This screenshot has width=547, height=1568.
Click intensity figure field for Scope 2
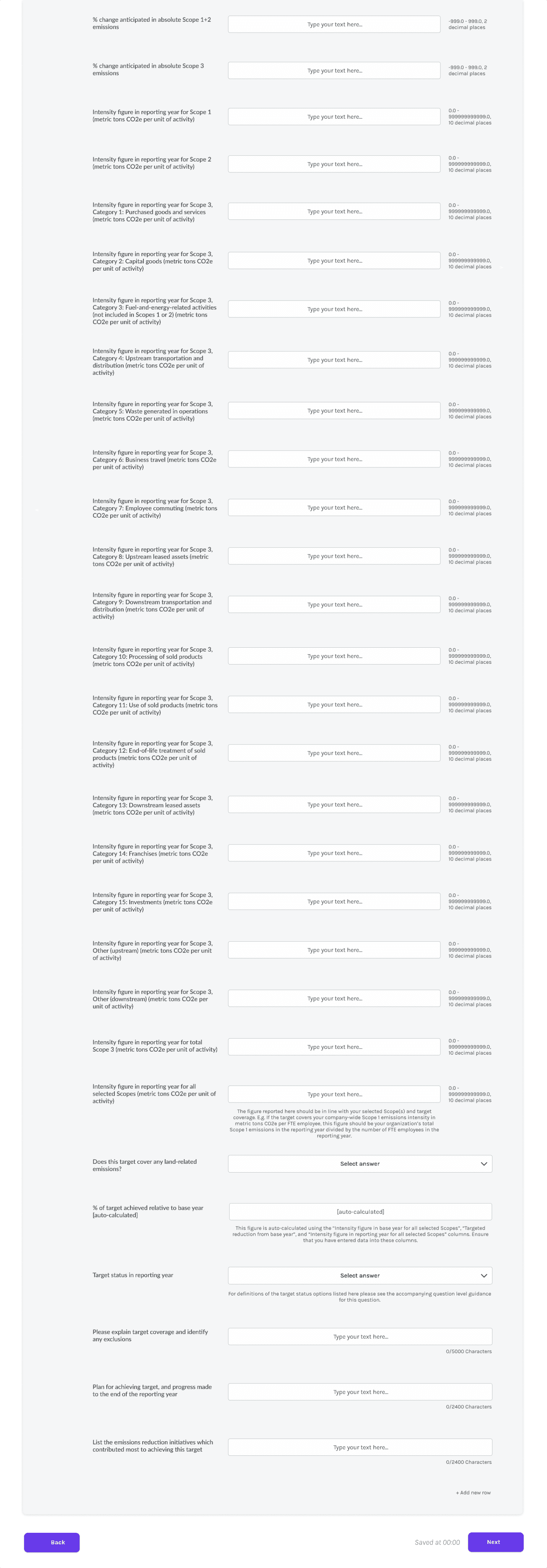click(334, 164)
